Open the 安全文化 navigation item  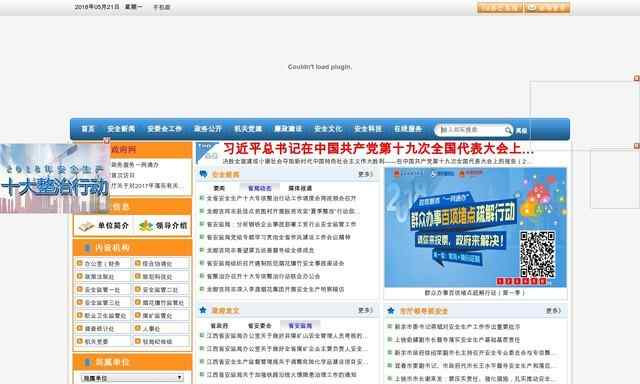click(328, 129)
